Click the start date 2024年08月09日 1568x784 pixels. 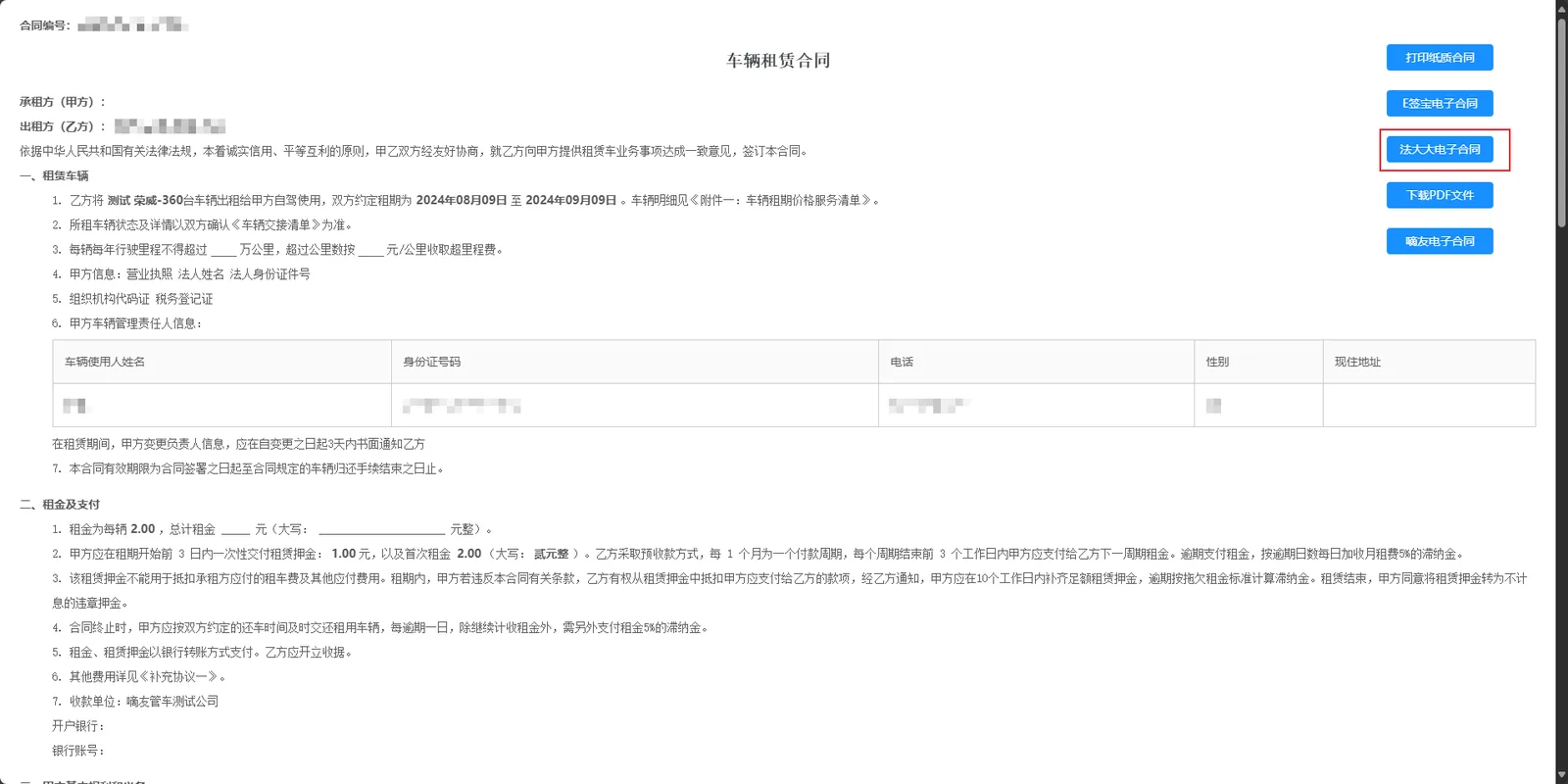click(x=462, y=200)
